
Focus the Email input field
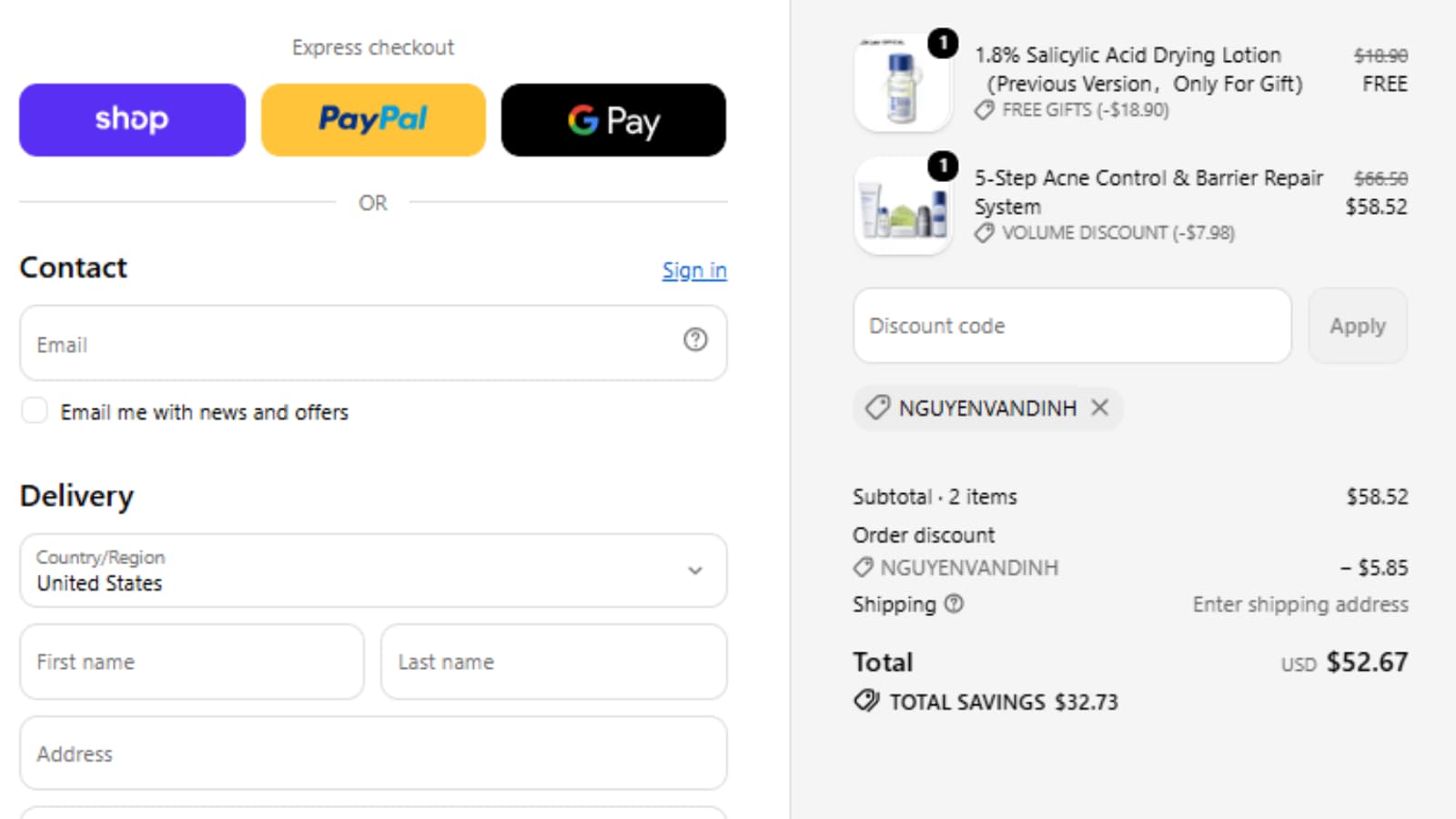click(x=373, y=343)
